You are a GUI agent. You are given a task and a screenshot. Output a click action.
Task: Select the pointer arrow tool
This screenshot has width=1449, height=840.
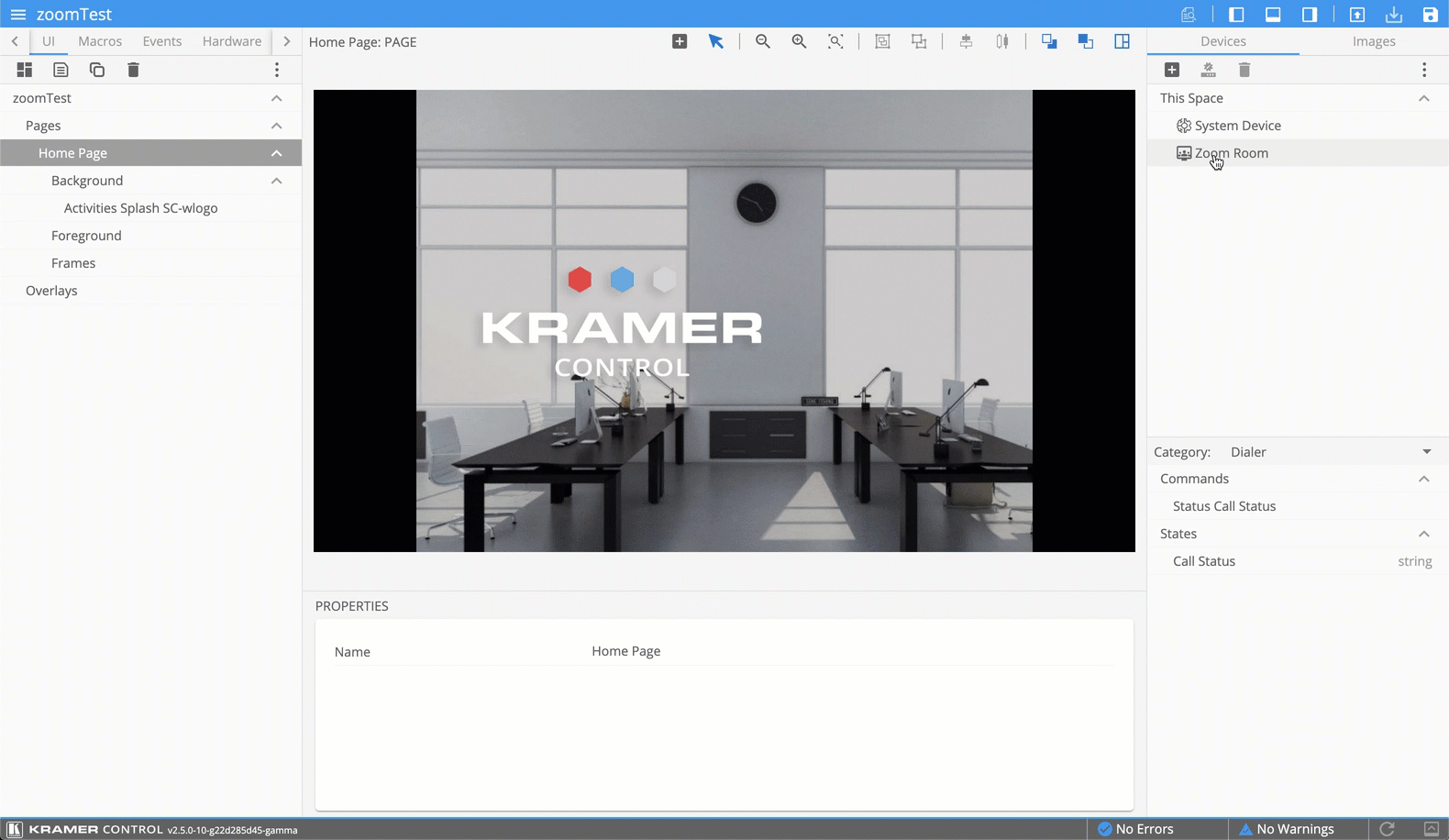click(716, 41)
